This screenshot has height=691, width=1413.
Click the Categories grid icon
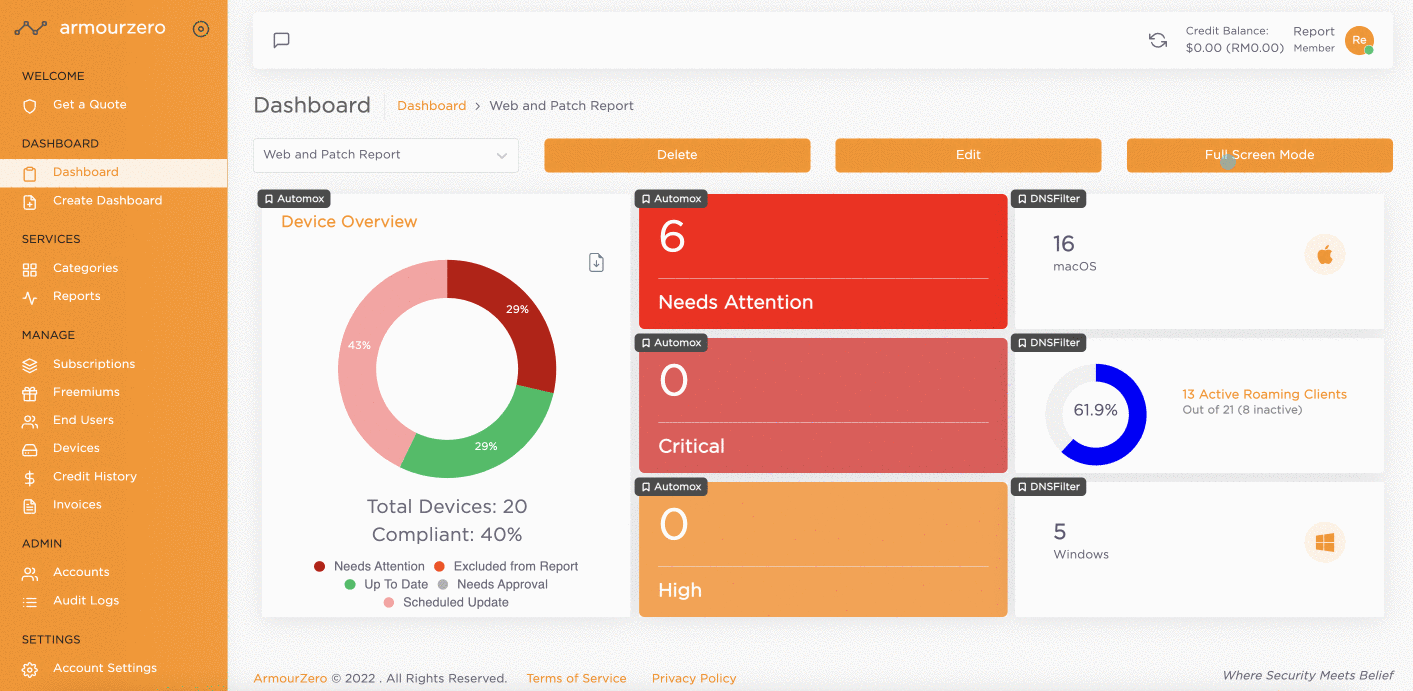[x=30, y=269]
